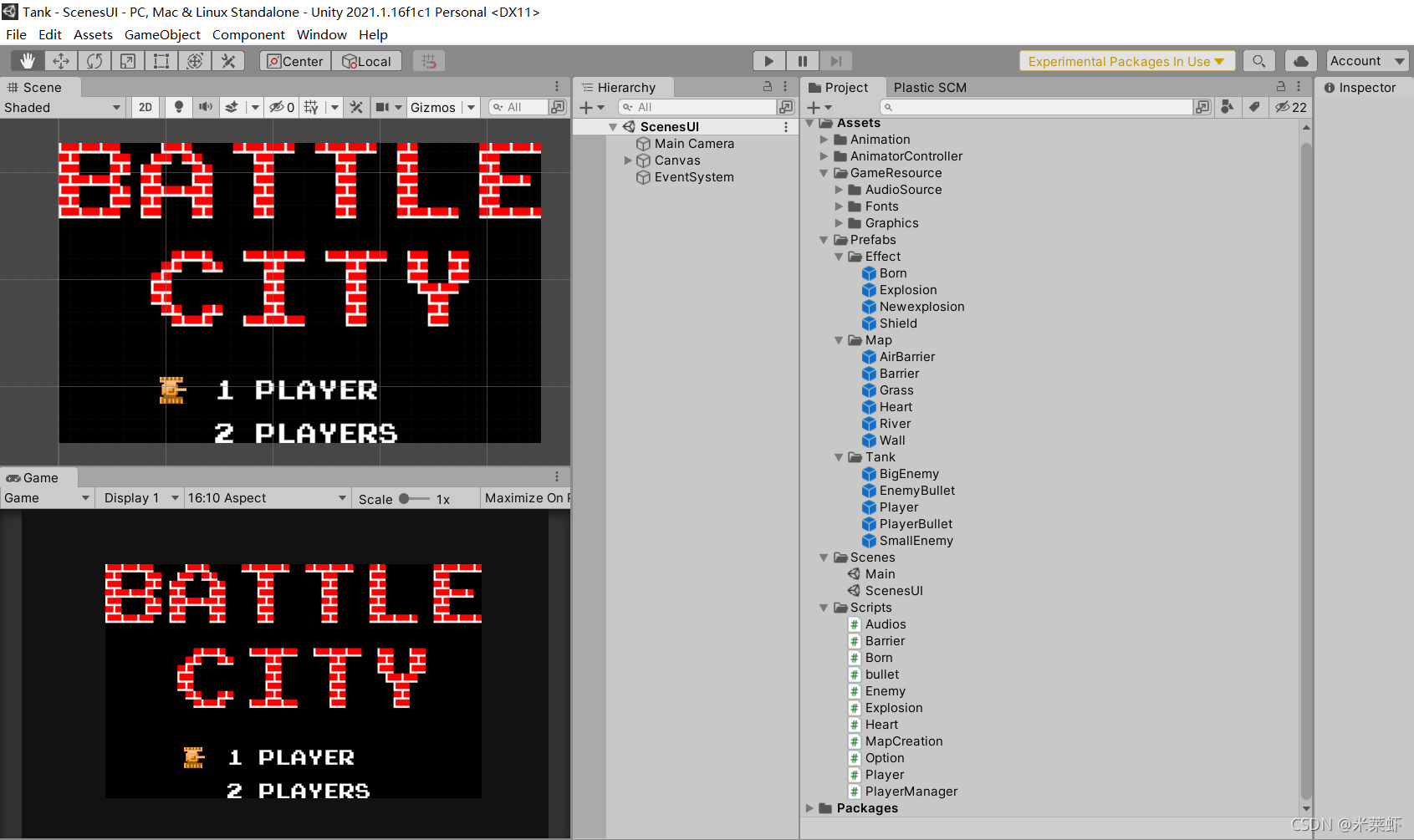
Task: Open the global search magnifier icon
Action: (1258, 61)
